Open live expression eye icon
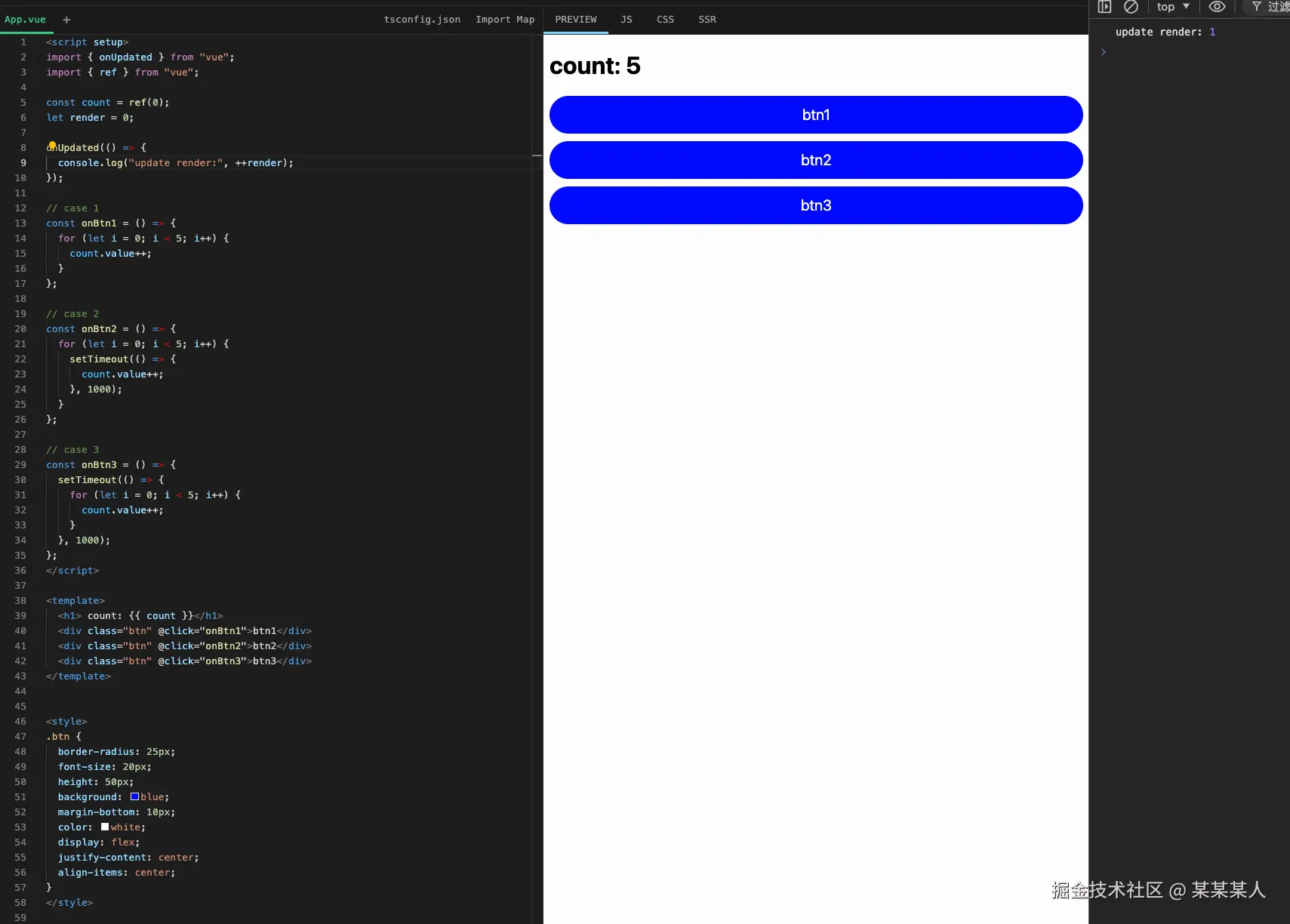The width and height of the screenshot is (1290, 924). pos(1217,7)
